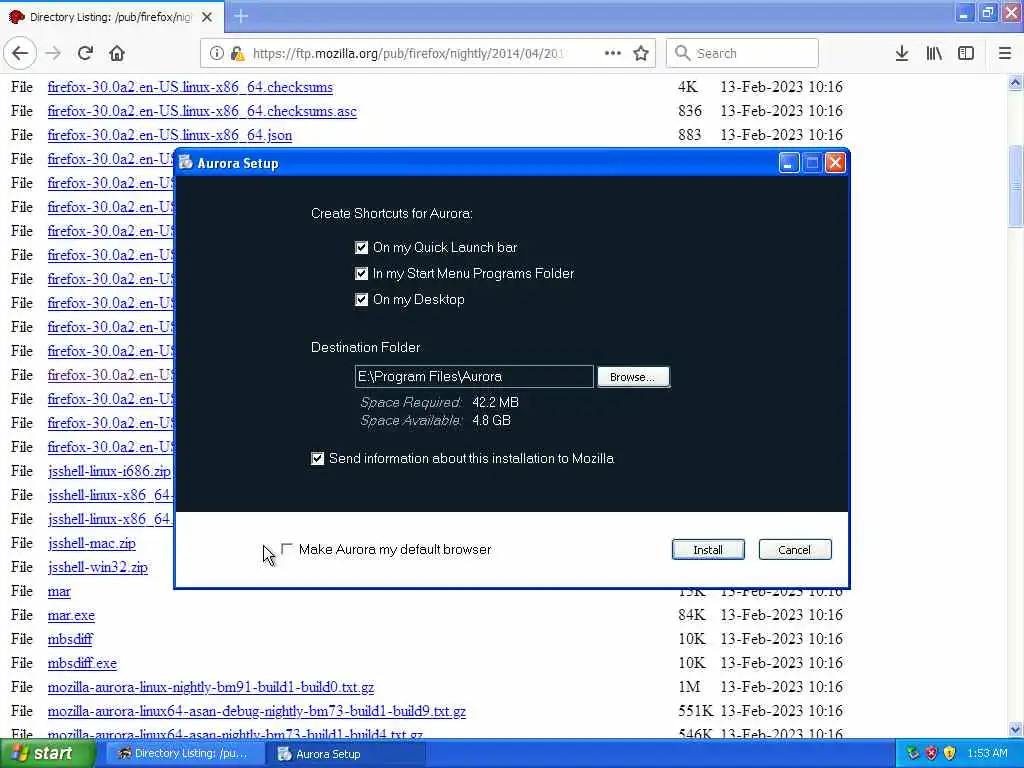1024x768 pixels.
Task: Click the Install button
Action: coord(708,550)
